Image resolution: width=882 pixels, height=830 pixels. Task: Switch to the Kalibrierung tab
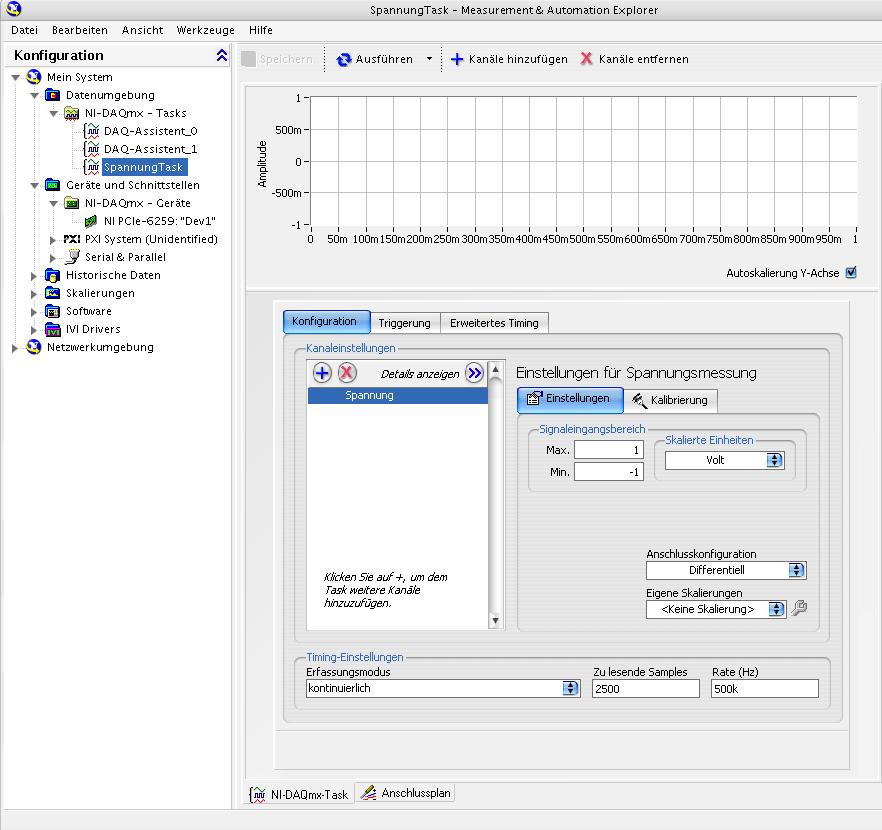(x=669, y=400)
